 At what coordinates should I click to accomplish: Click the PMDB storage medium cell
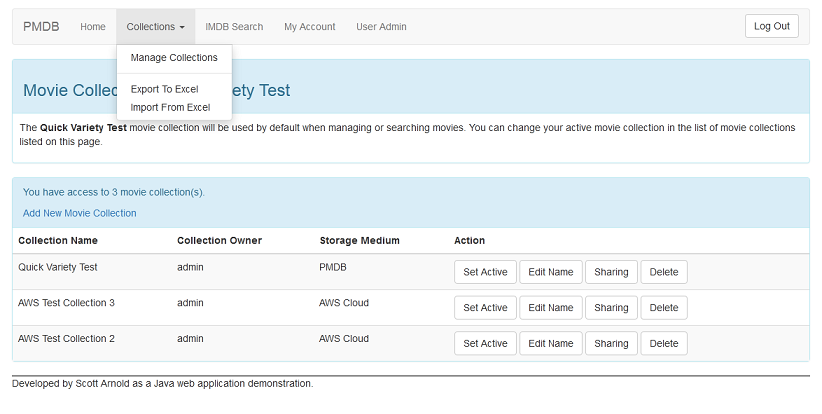[333, 267]
